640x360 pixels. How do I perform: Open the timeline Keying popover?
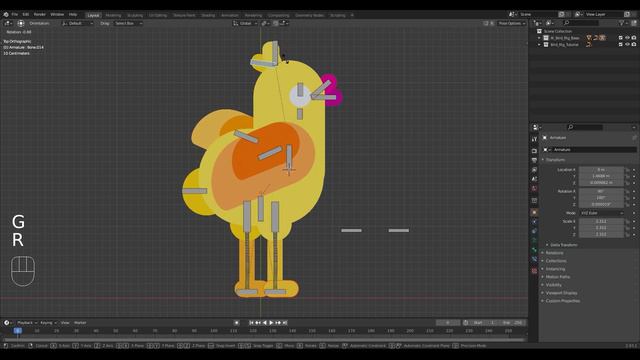click(x=48, y=322)
